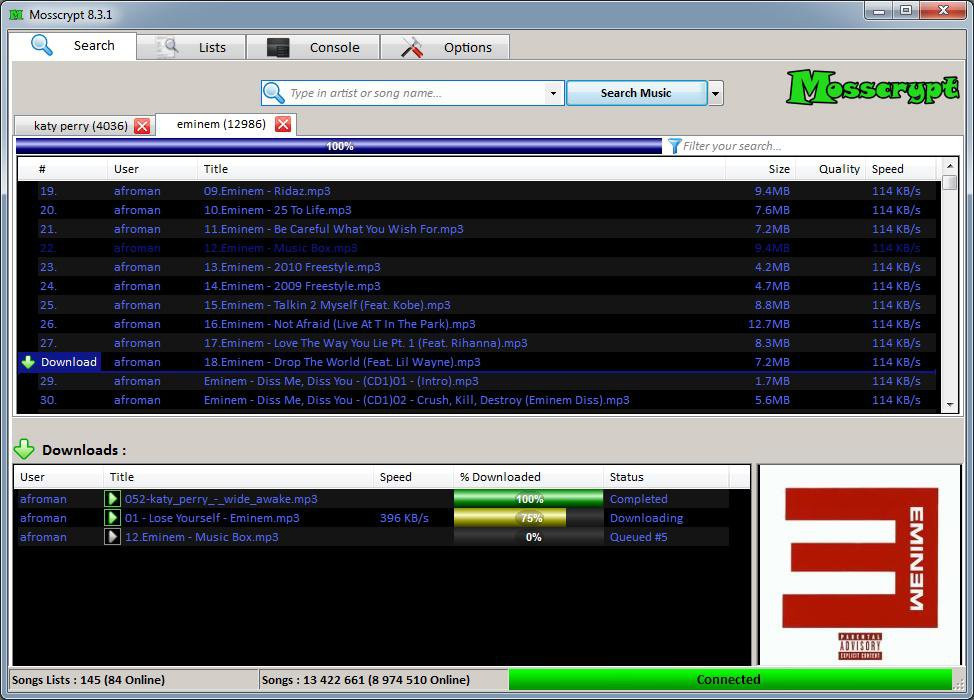This screenshot has width=974, height=700.
Task: Click the Connected status bar indicator
Action: pos(730,680)
